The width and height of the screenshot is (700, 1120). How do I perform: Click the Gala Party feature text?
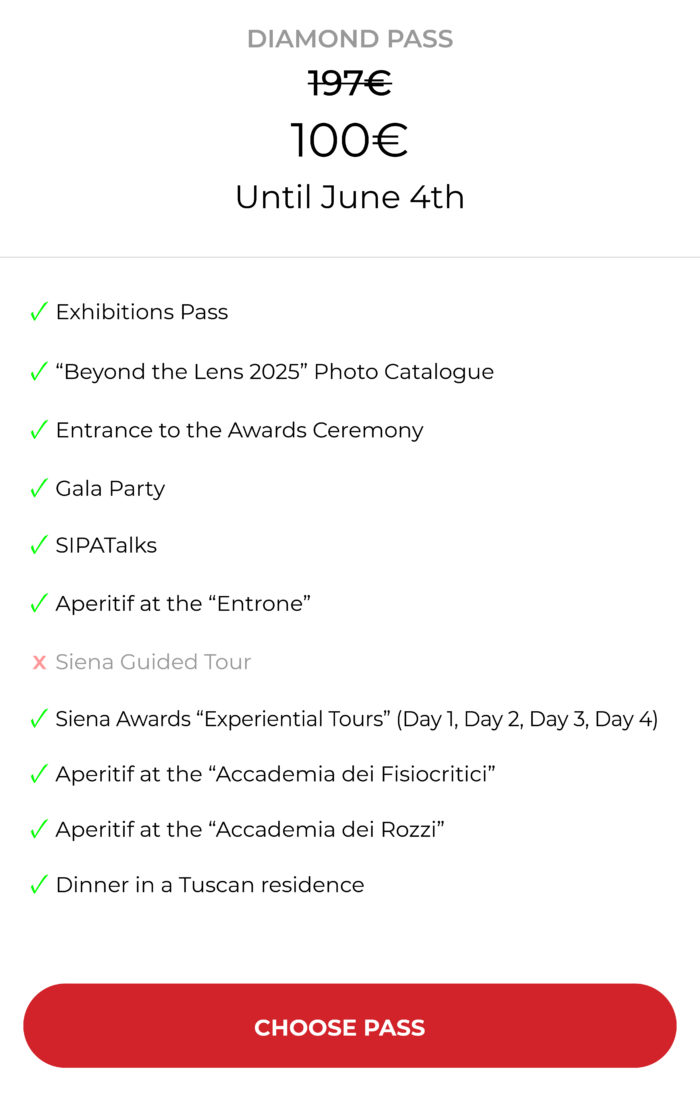pos(111,489)
